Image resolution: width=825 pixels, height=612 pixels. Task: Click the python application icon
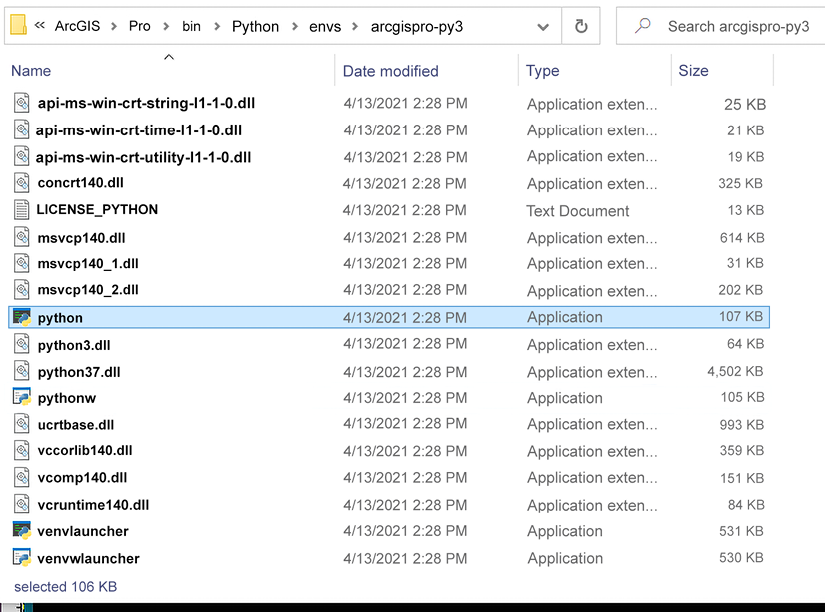pyautogui.click(x=22, y=317)
